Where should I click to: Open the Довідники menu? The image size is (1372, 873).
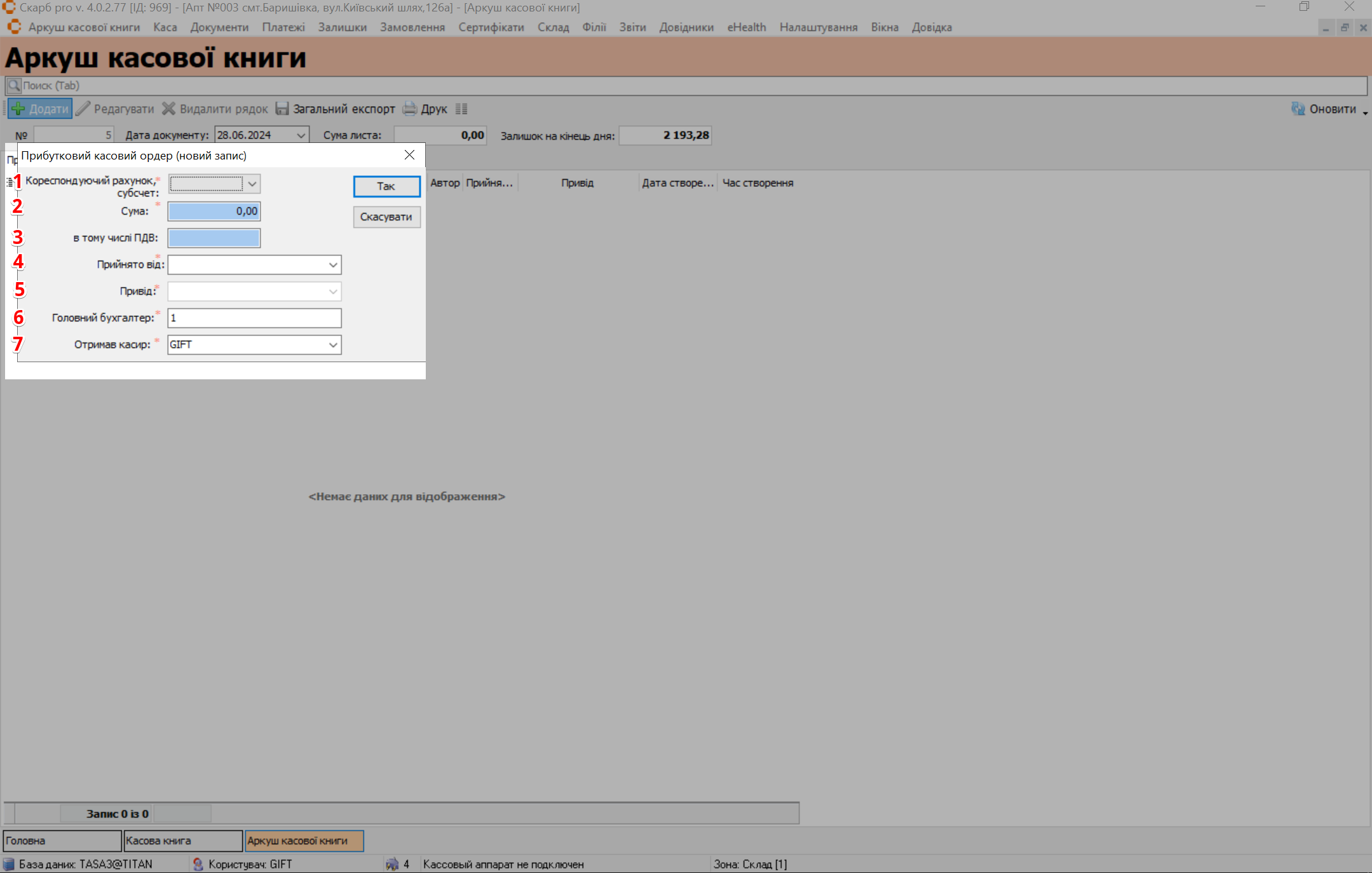coord(686,27)
